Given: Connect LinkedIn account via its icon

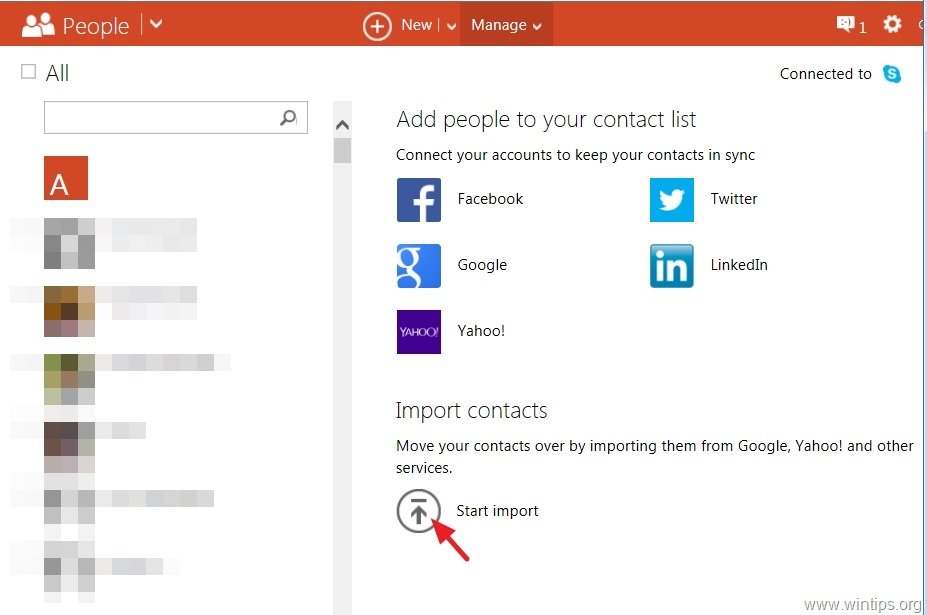Looking at the screenshot, I should coord(672,266).
